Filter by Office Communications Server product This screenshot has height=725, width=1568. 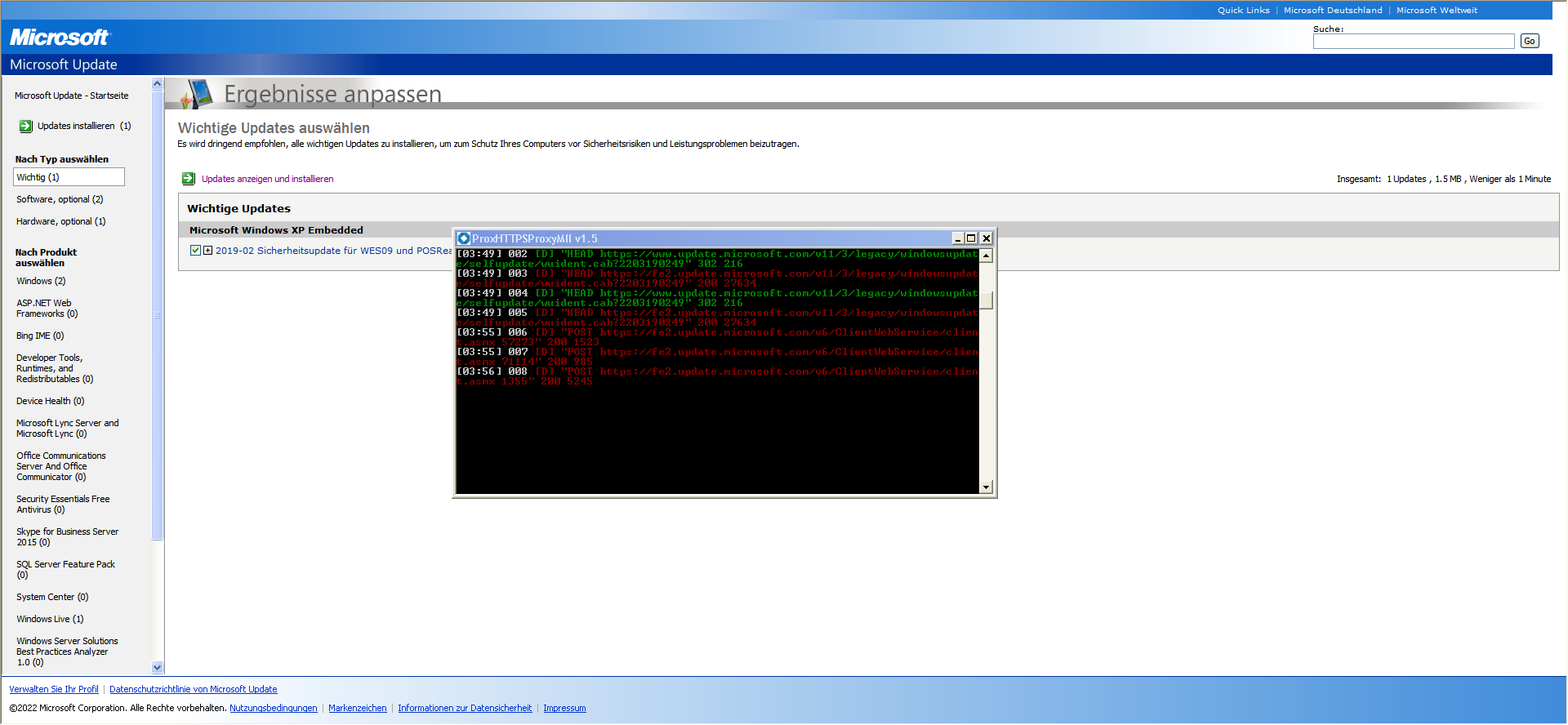coord(60,466)
